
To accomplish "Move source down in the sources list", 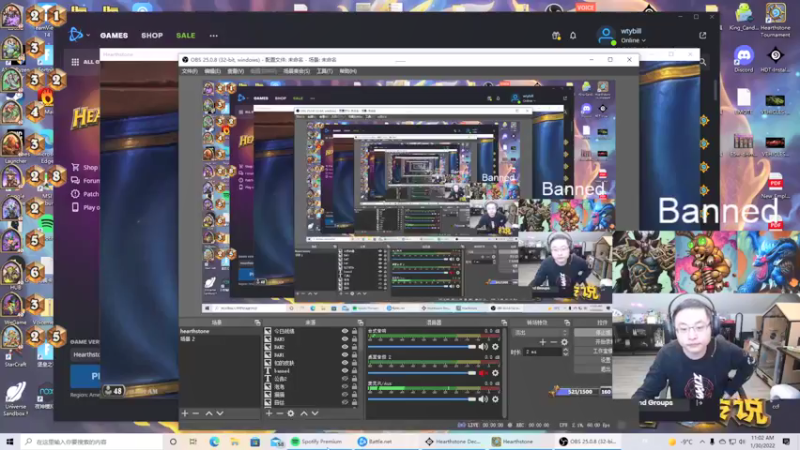I will point(315,413).
